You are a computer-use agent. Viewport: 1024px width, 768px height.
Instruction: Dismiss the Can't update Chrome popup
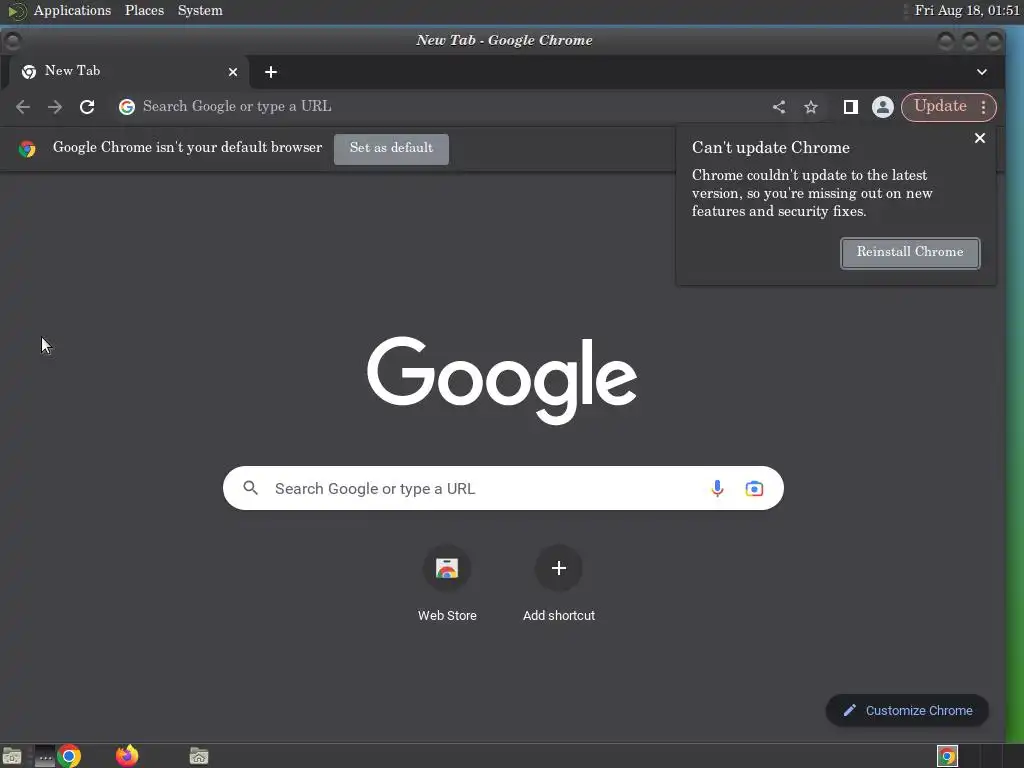[x=980, y=138]
